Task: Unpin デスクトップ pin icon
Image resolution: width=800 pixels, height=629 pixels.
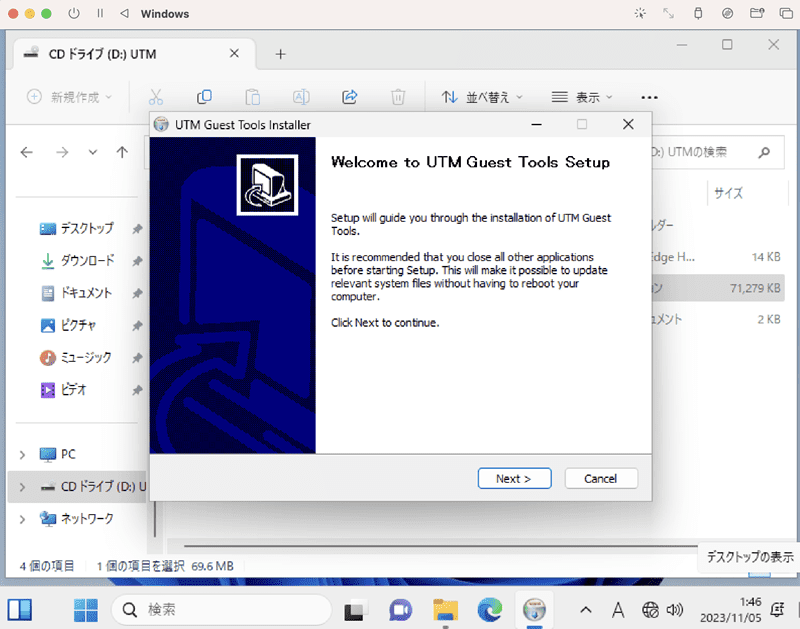Action: tap(137, 229)
